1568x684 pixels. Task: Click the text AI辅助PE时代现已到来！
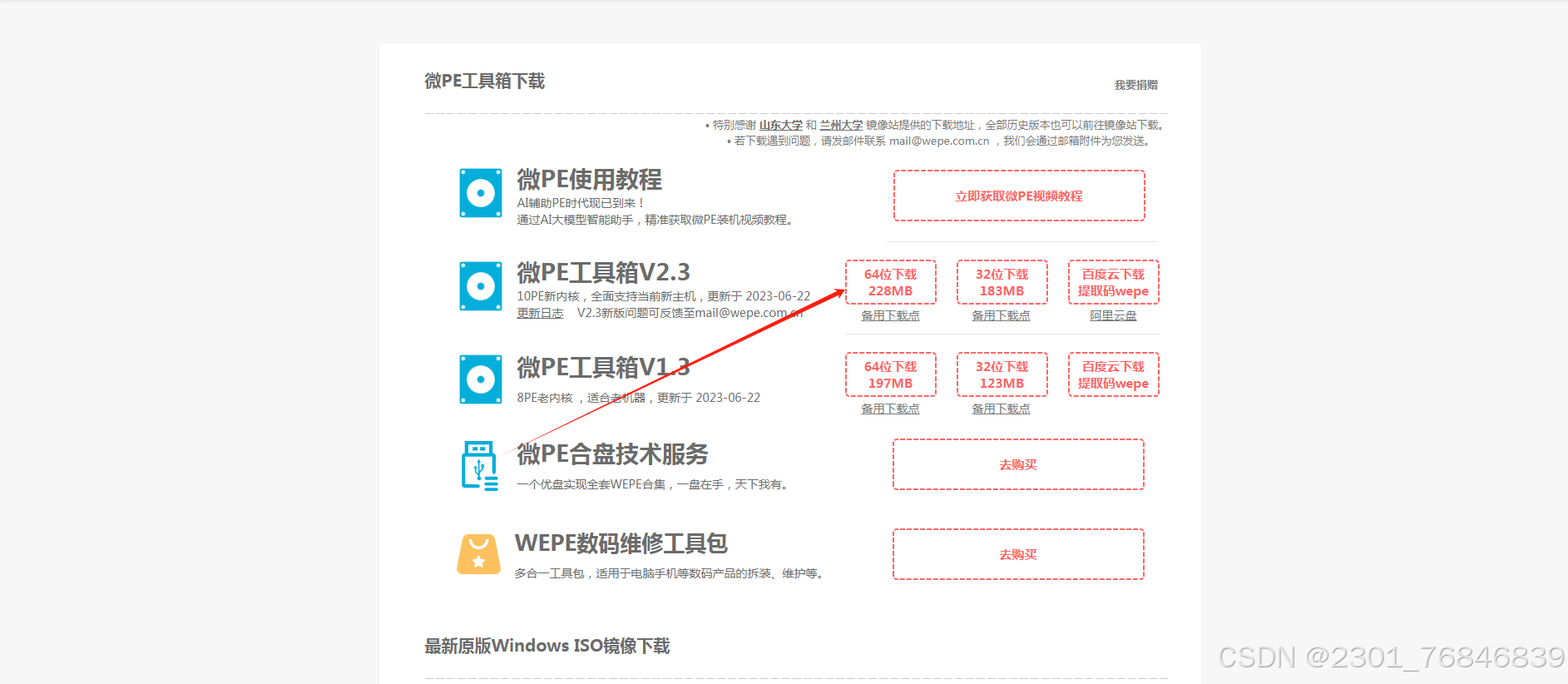click(581, 203)
